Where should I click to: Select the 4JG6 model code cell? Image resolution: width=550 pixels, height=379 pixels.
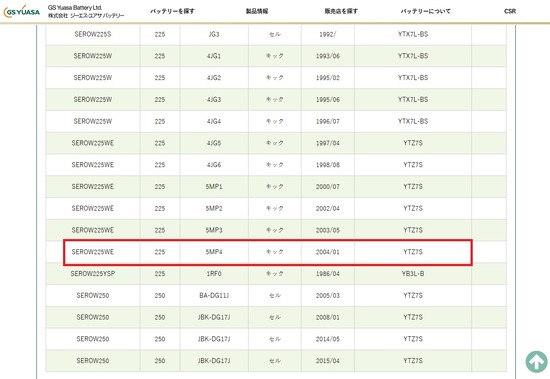tap(214, 165)
